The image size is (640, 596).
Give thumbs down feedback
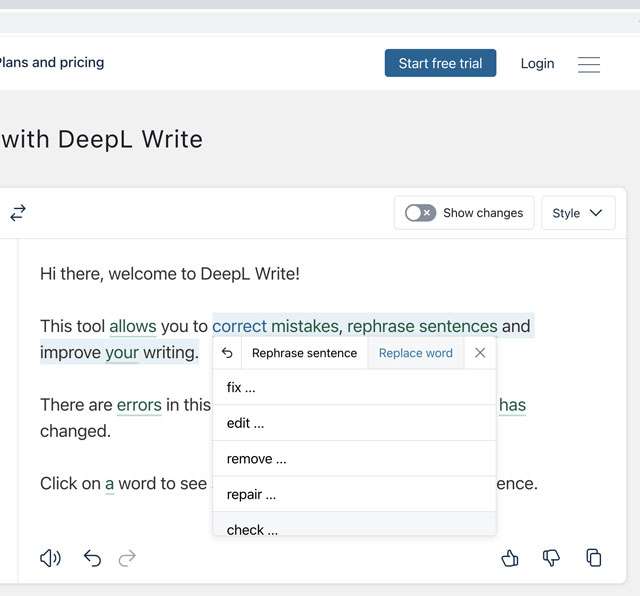[x=551, y=558]
